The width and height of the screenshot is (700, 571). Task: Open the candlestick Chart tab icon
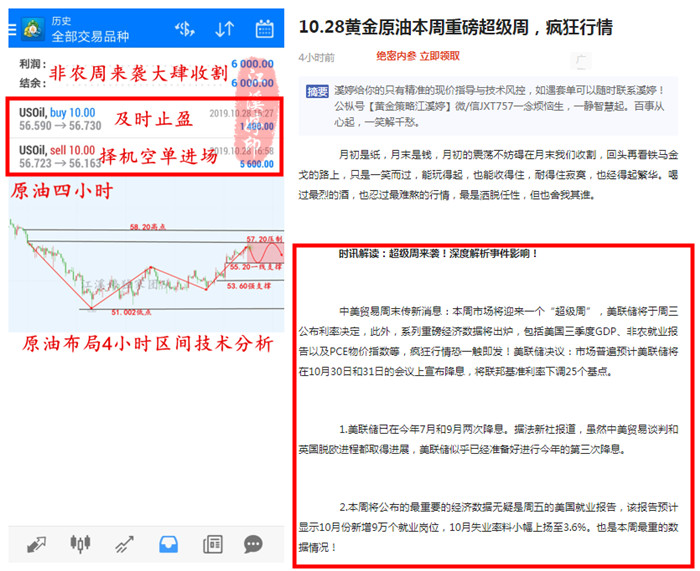point(80,544)
